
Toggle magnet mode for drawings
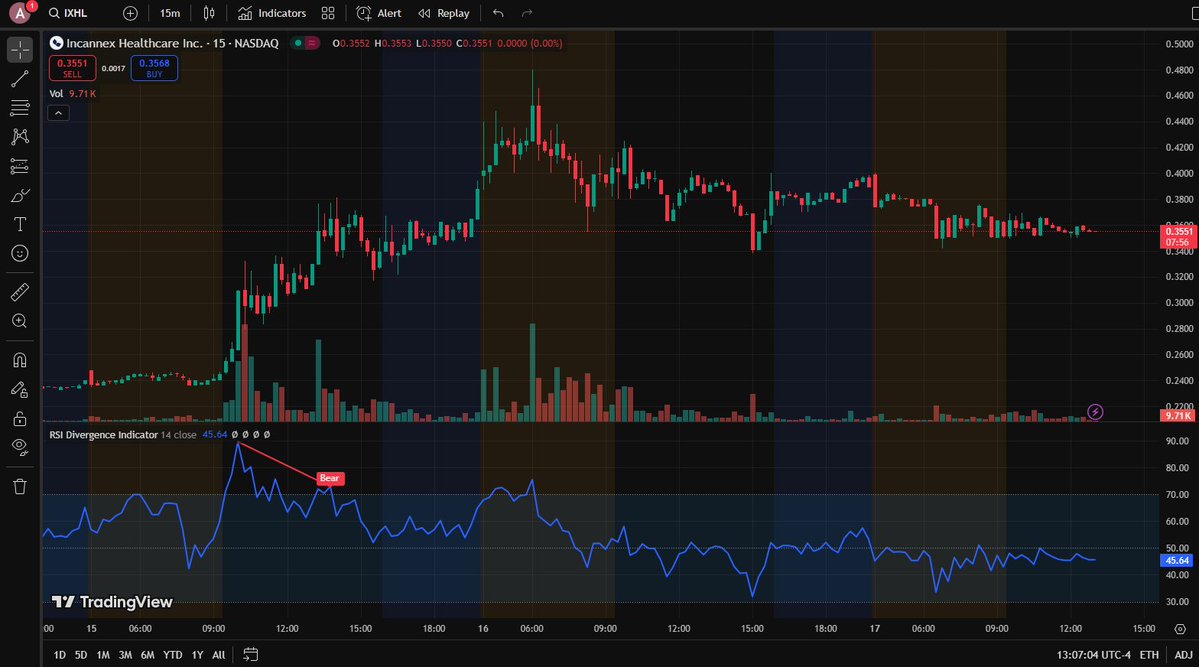coord(20,360)
